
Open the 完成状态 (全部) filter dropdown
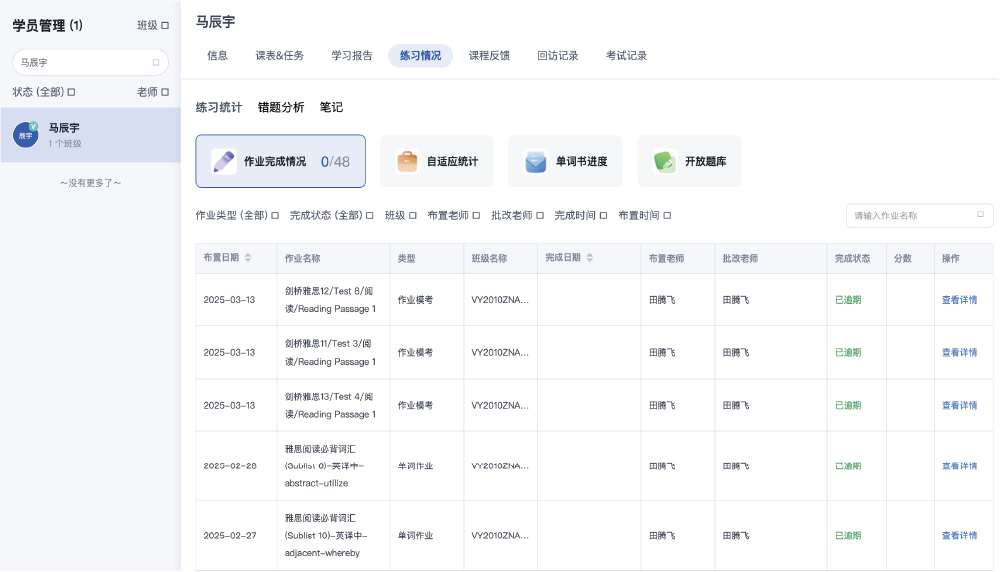(x=332, y=215)
